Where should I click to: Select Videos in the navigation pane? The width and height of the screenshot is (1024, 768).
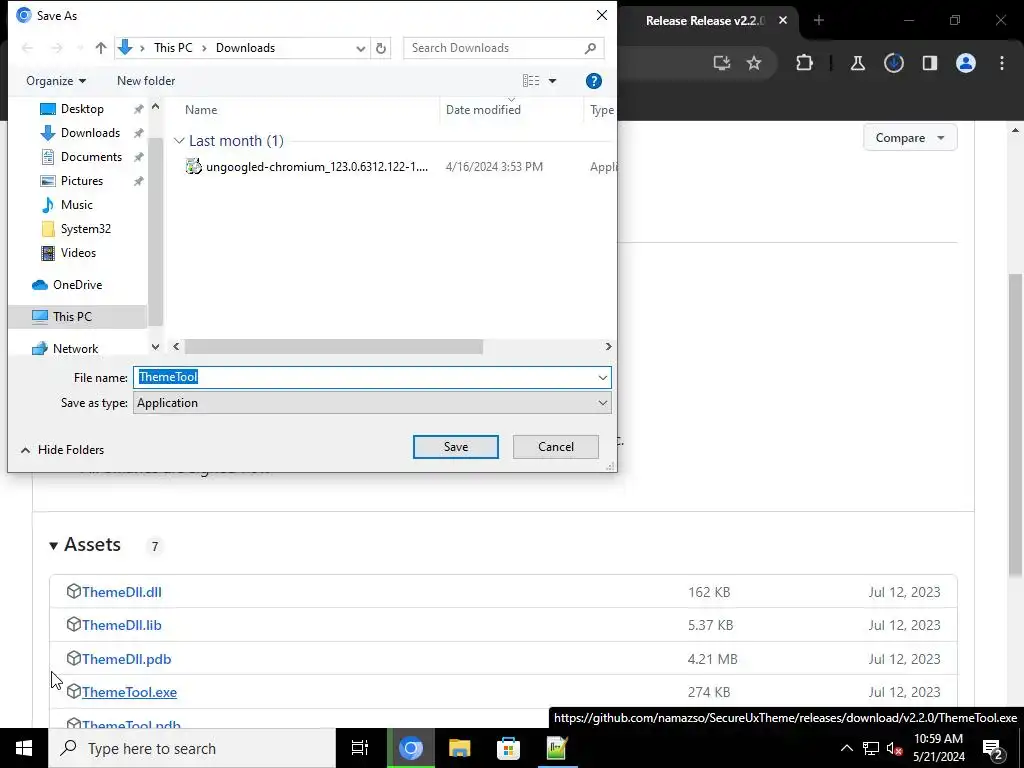point(78,253)
